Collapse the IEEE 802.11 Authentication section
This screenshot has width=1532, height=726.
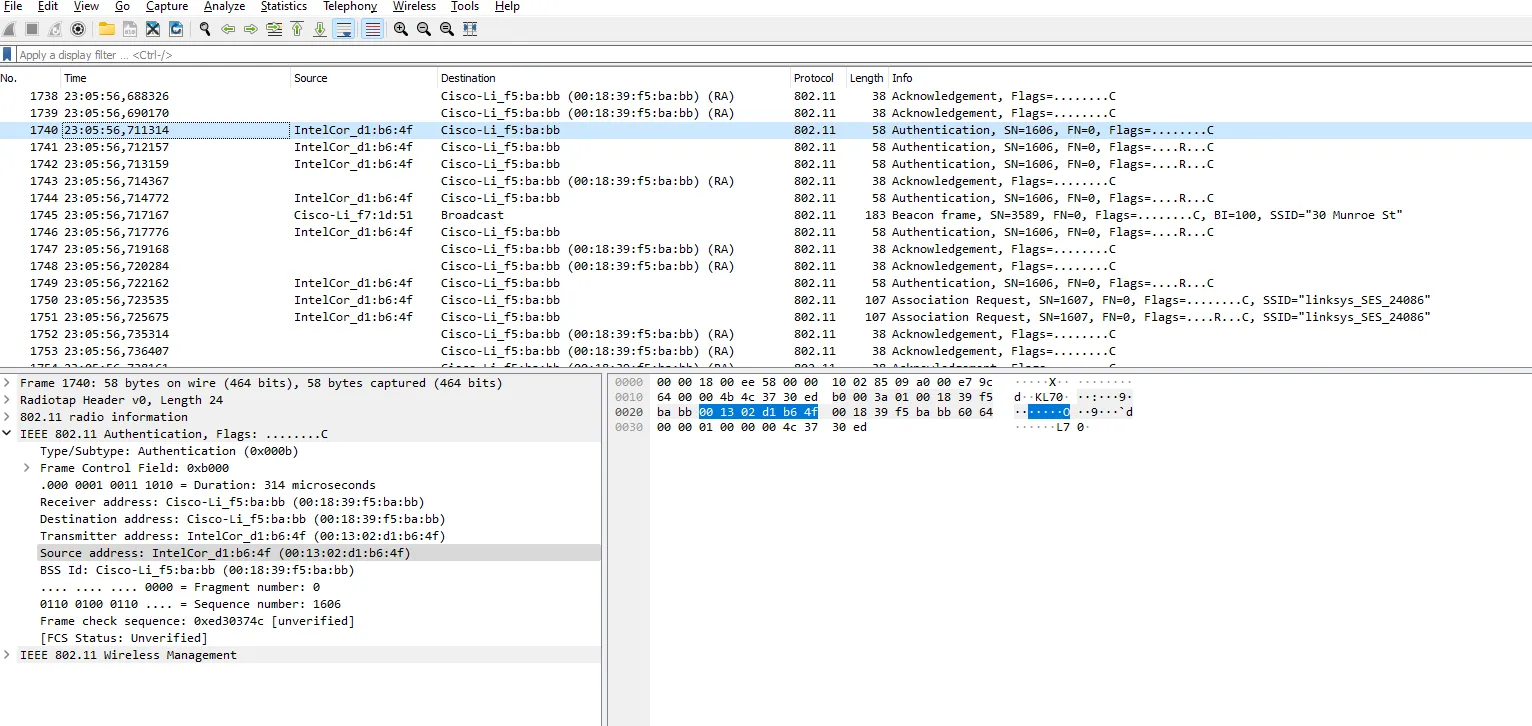tap(8, 434)
